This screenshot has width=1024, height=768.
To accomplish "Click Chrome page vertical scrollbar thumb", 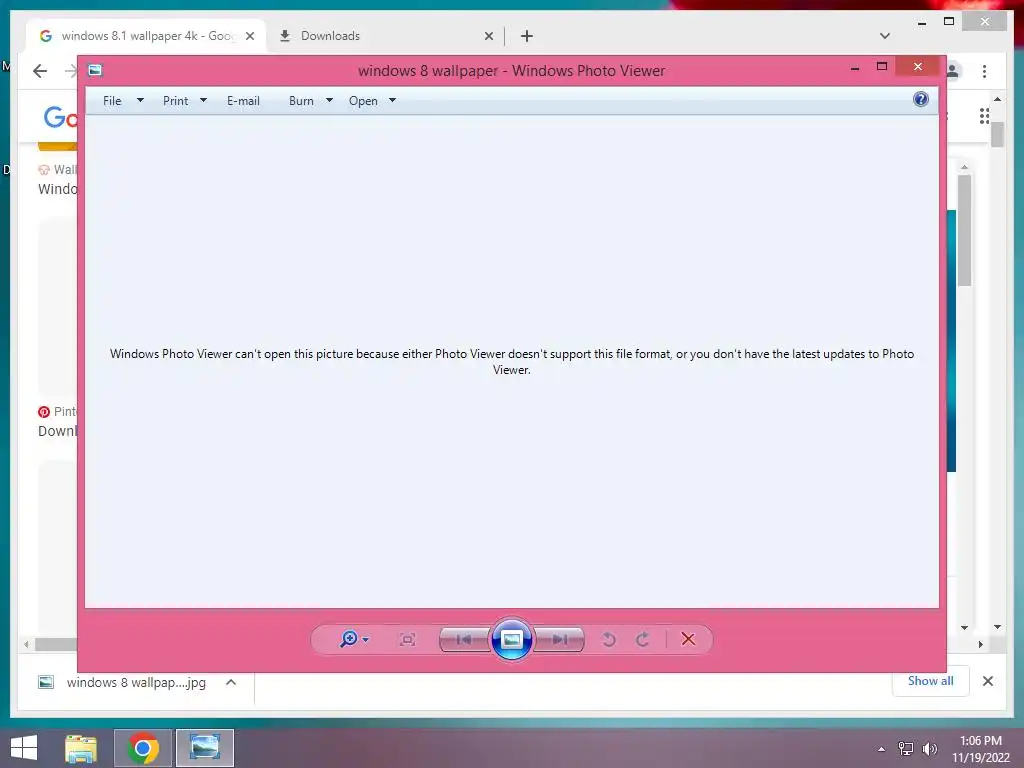I will click(997, 133).
